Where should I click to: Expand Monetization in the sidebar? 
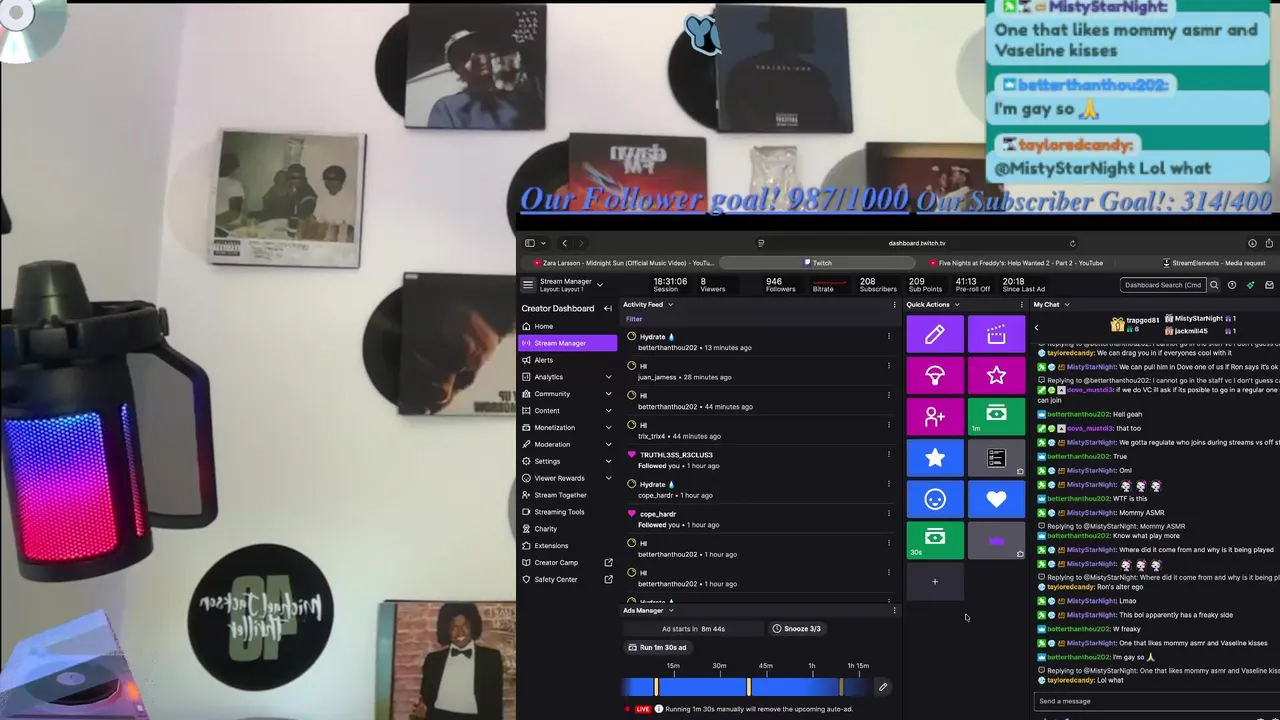pyautogui.click(x=608, y=428)
